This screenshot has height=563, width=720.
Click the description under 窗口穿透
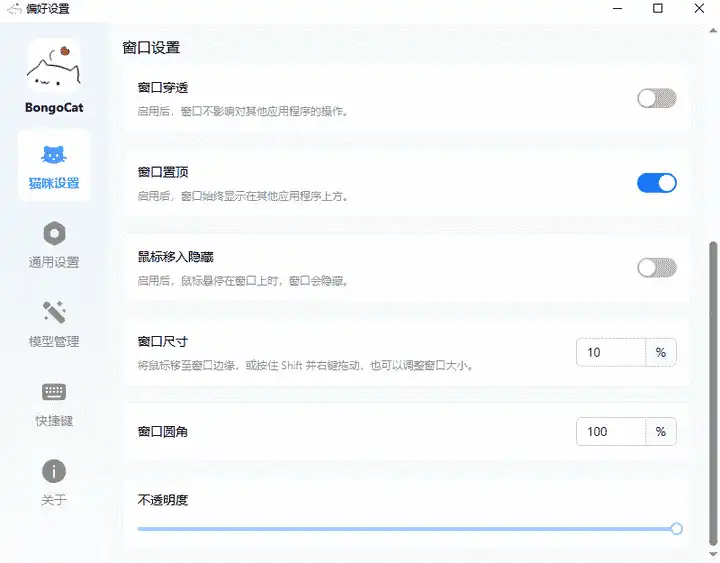coord(242,111)
